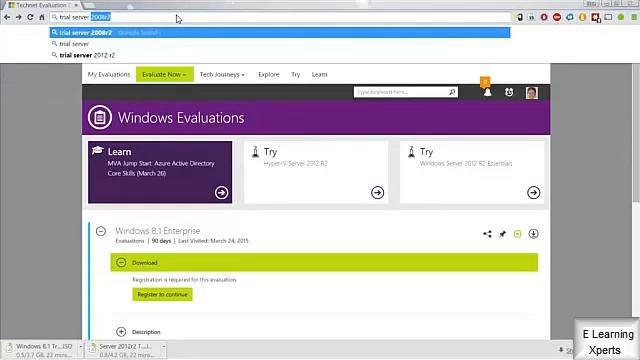Pin the Windows 8.1 Enterprise evaluation

(502, 234)
